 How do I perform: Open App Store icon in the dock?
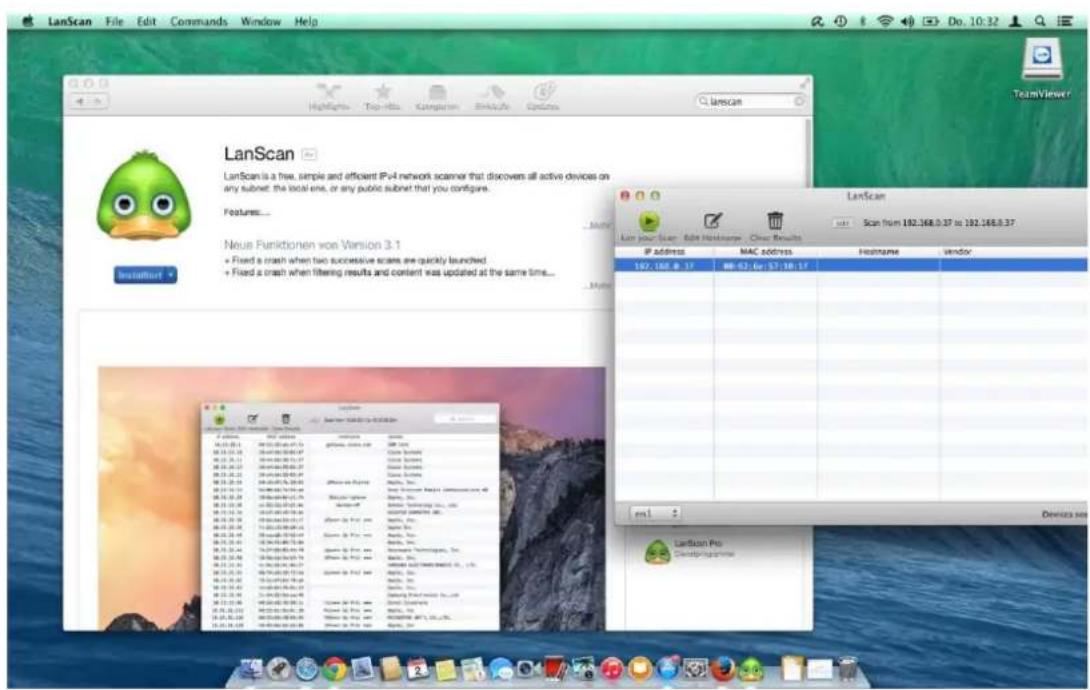click(668, 668)
